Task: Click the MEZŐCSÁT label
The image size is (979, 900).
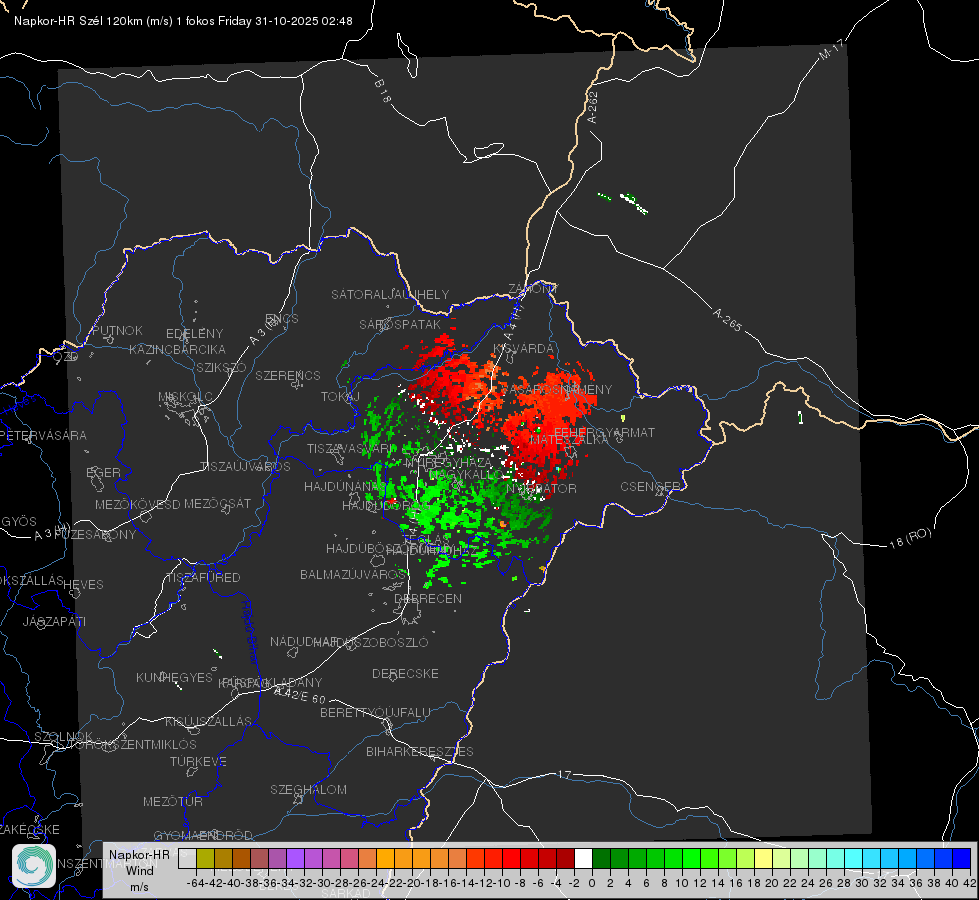Action: click(217, 503)
